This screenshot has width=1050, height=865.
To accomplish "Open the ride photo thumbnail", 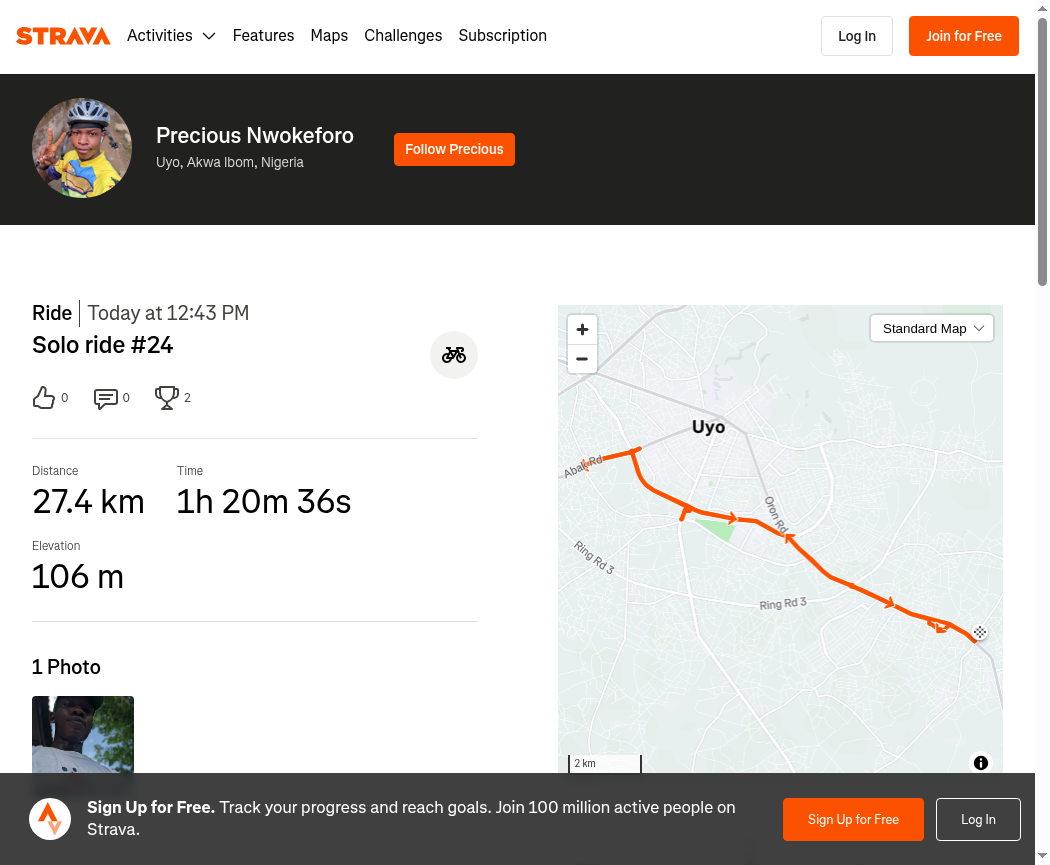I will [83, 734].
